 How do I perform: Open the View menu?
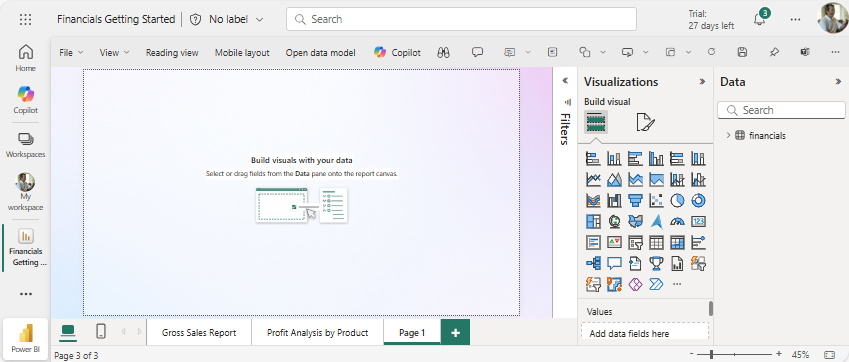tap(114, 52)
